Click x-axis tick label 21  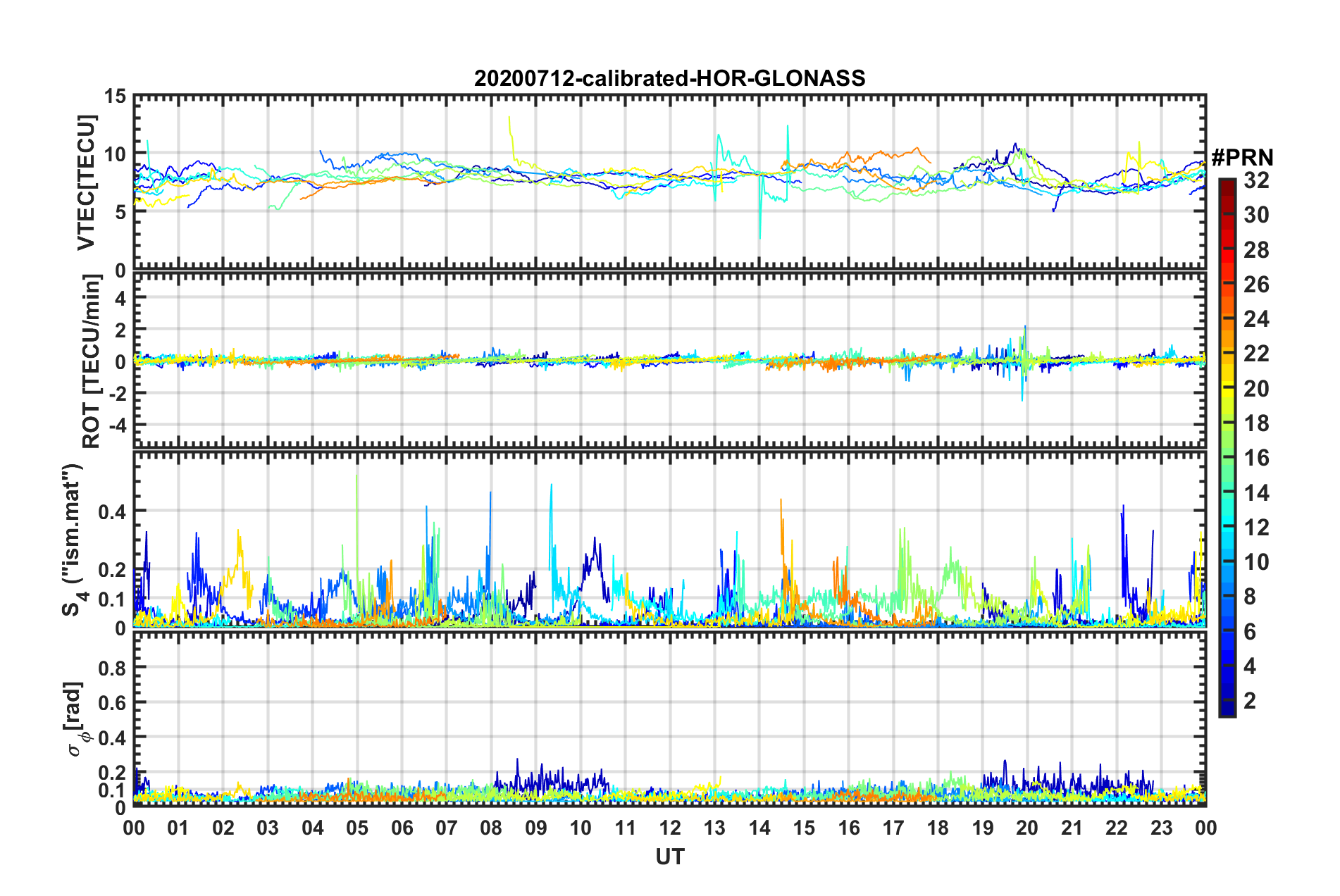coord(1072,828)
